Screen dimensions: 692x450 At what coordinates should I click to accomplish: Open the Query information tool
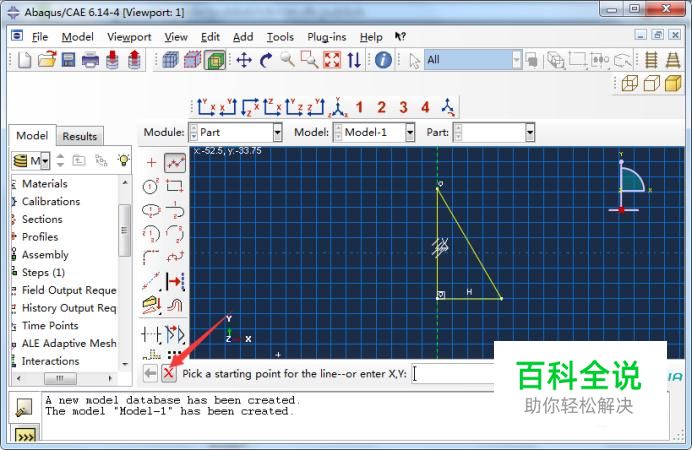[x=383, y=60]
